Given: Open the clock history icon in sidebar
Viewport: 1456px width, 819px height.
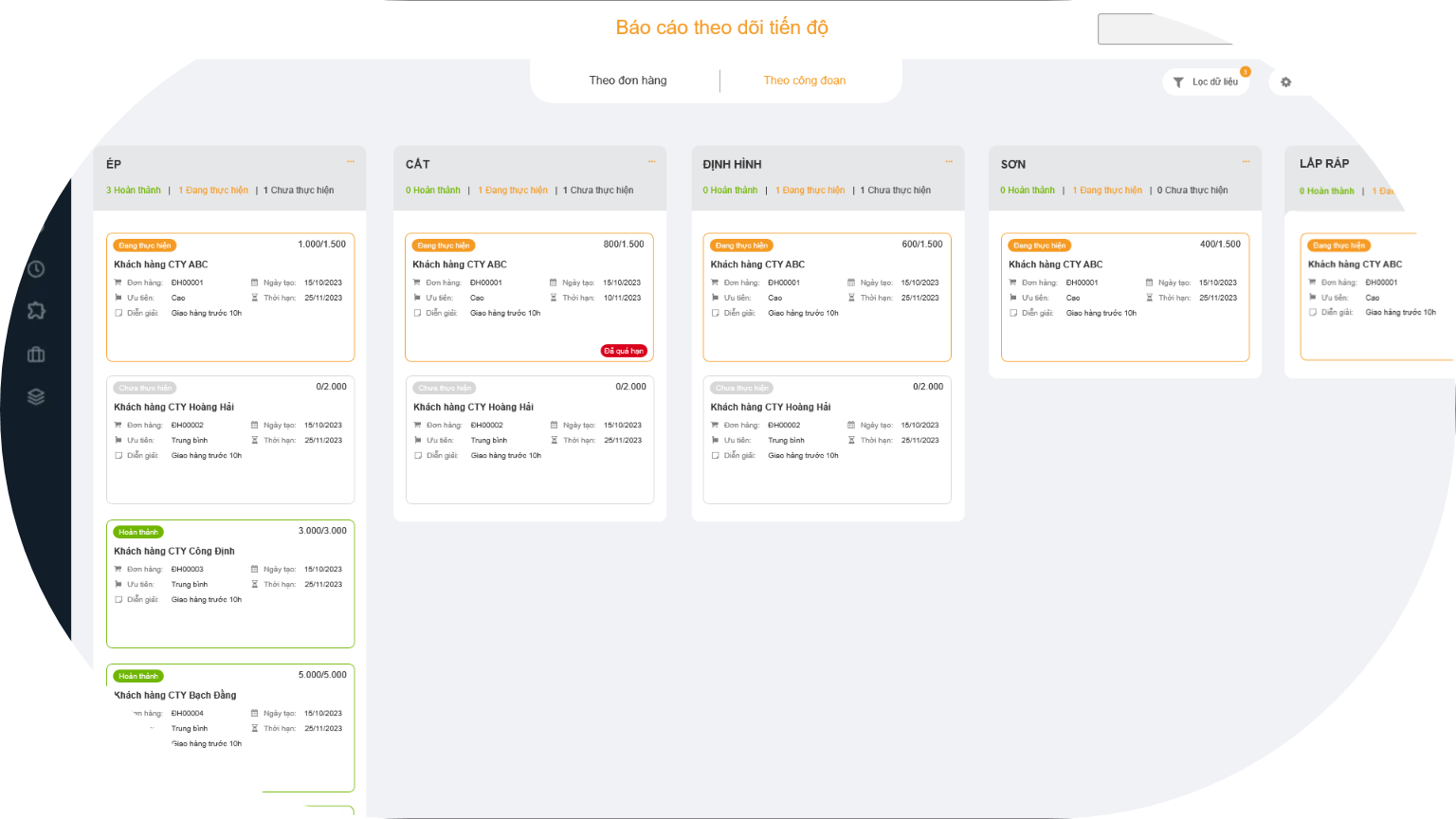Looking at the screenshot, I should [36, 269].
